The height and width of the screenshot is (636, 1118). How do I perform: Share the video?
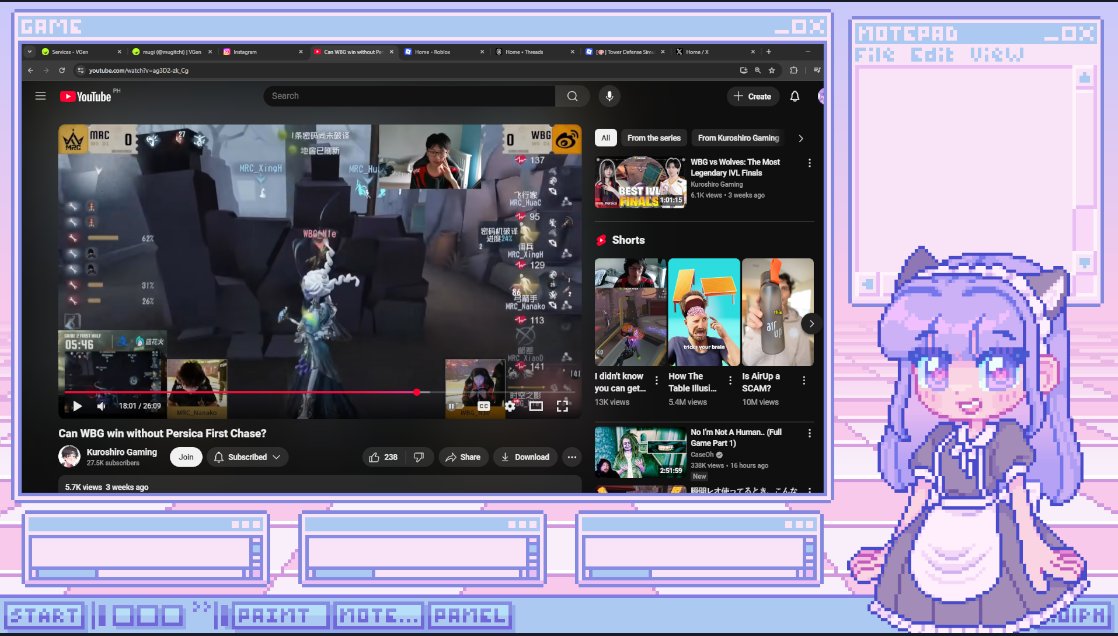[x=463, y=457]
